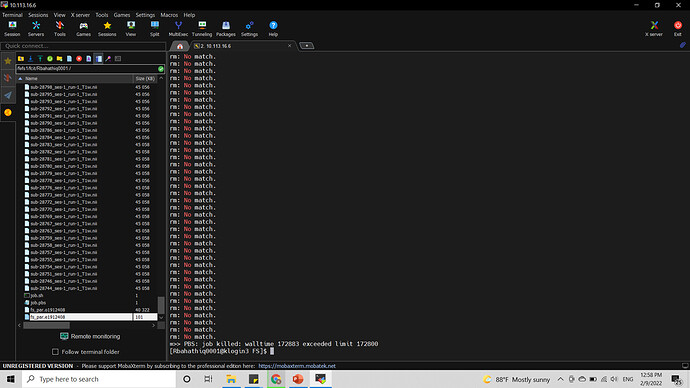Open the Sessions menu
This screenshot has width=690, height=388.
[x=38, y=15]
